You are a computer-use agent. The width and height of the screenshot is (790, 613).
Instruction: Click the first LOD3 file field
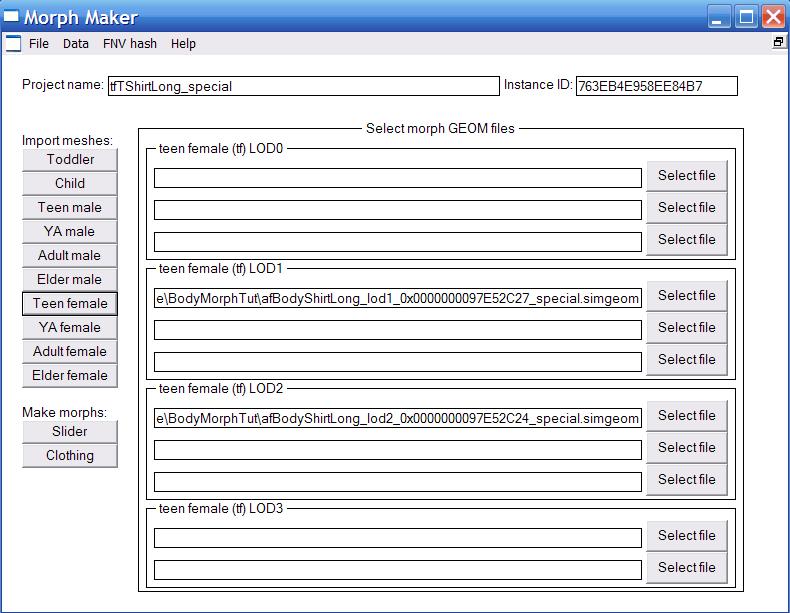tap(398, 538)
